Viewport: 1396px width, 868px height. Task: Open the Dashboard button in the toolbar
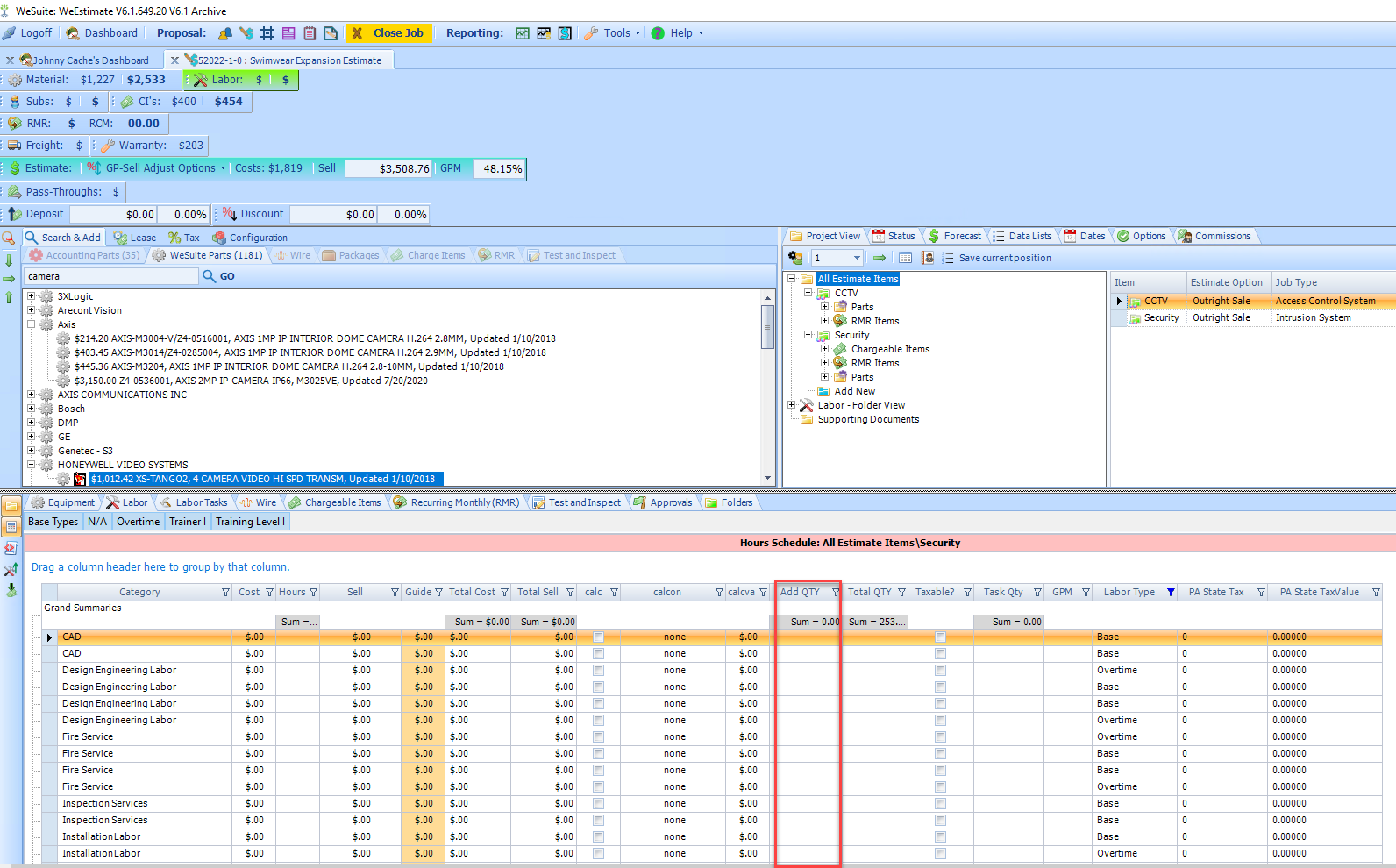pyautogui.click(x=103, y=33)
